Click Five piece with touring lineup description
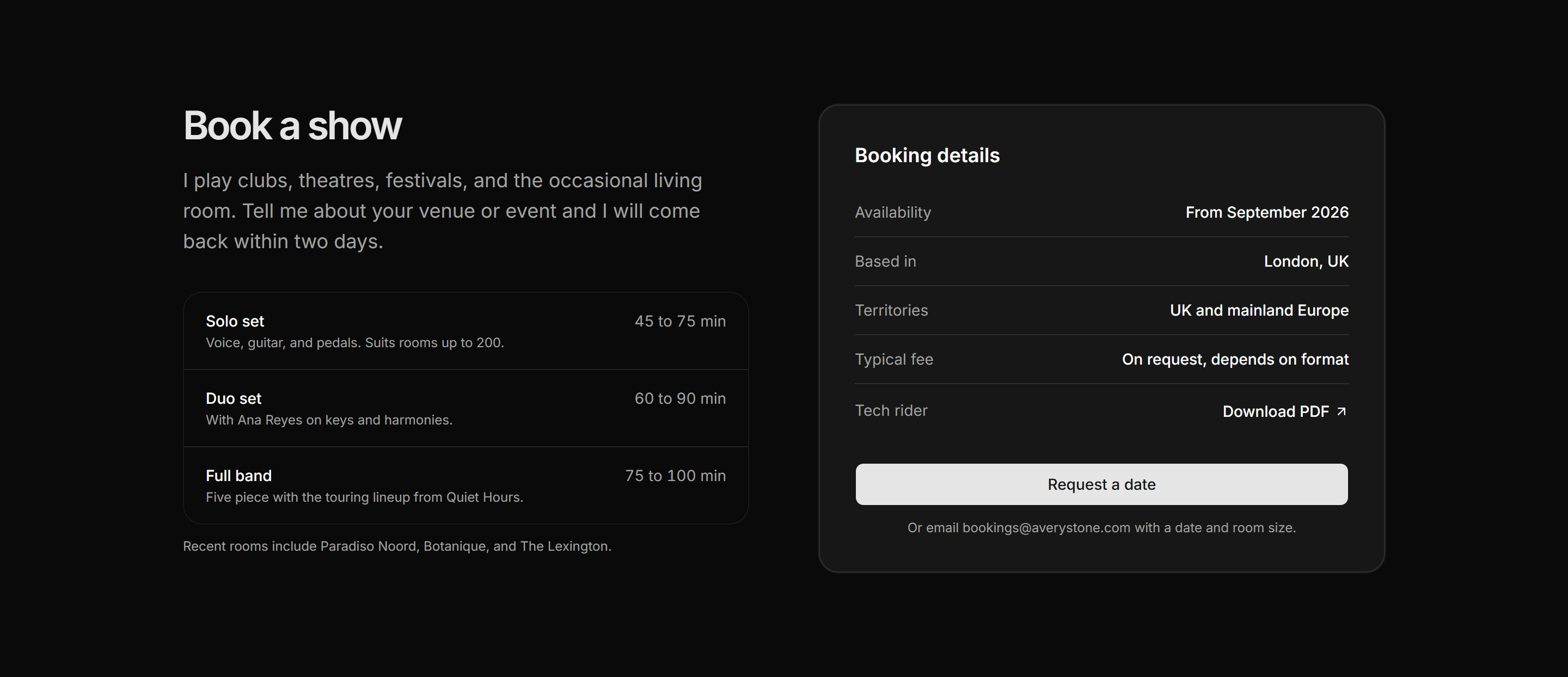Image resolution: width=1568 pixels, height=677 pixels. [x=364, y=497]
